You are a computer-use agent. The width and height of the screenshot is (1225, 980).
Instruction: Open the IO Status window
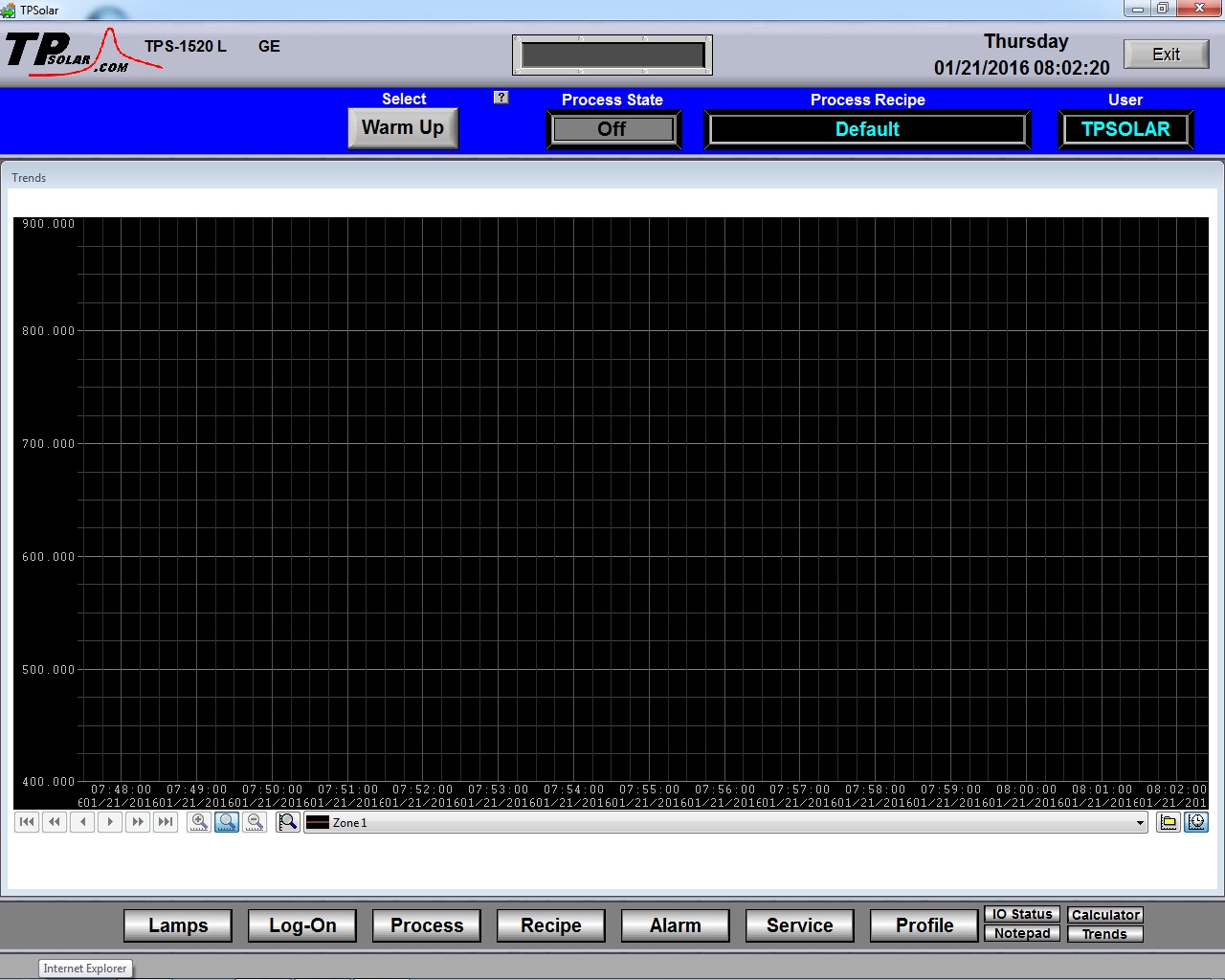[1022, 914]
